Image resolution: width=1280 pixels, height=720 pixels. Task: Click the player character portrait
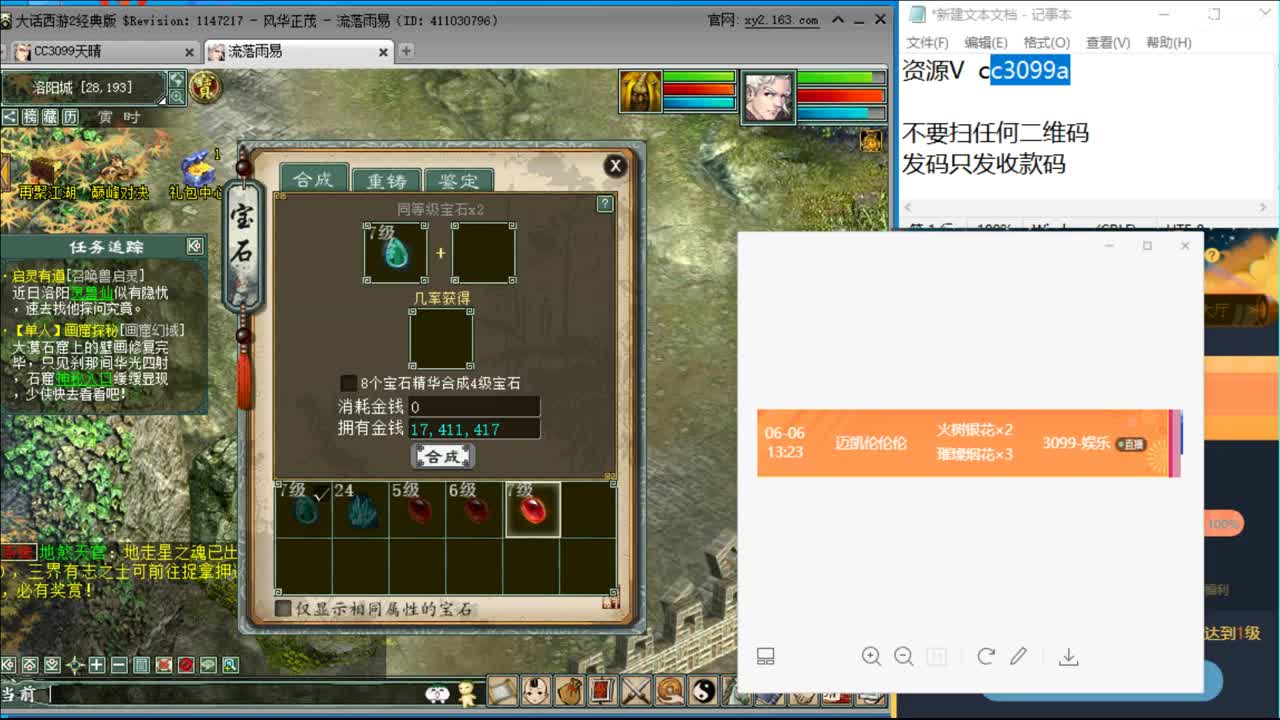point(767,97)
